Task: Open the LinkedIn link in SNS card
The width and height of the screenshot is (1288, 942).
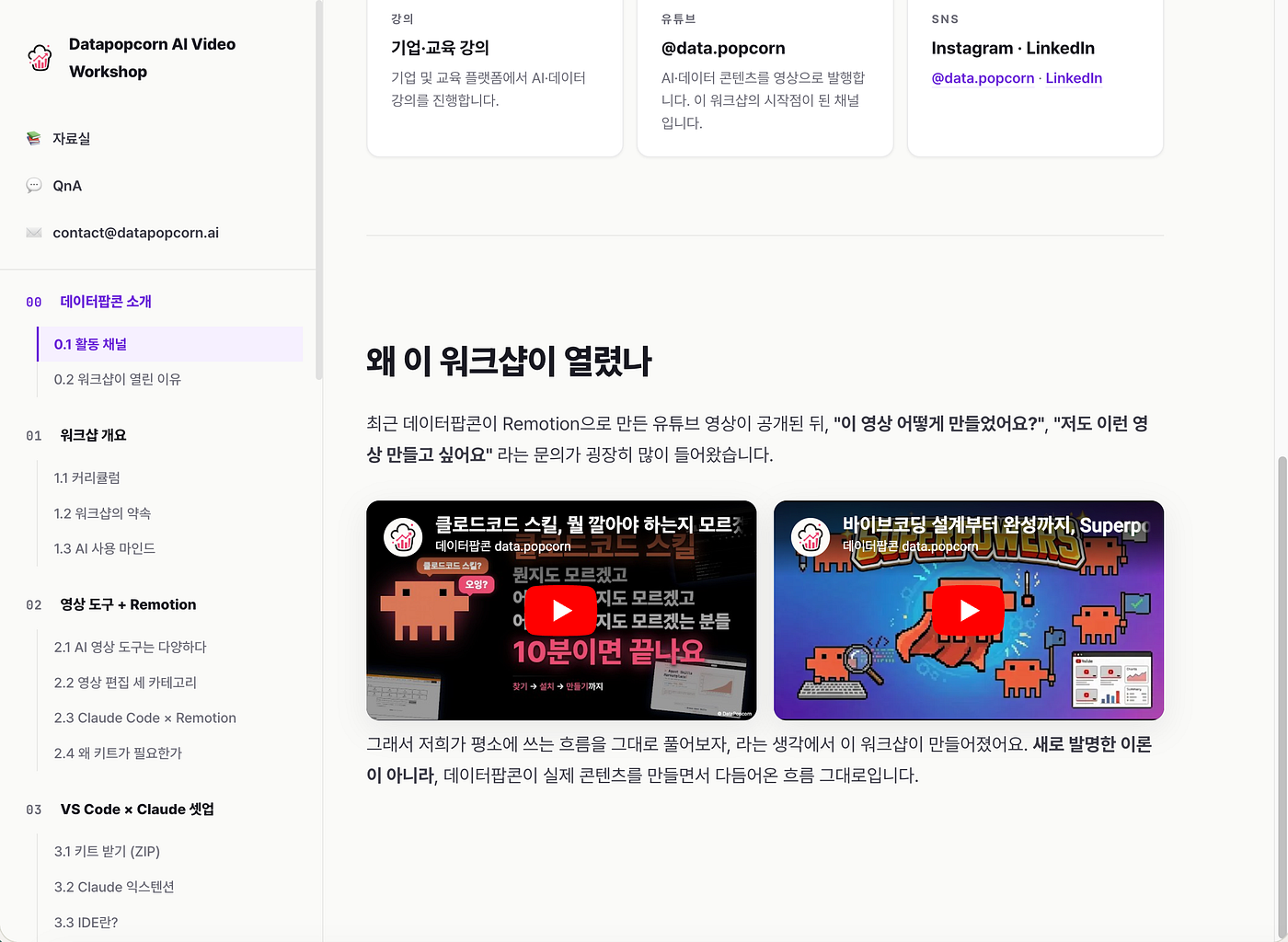Action: tap(1074, 78)
